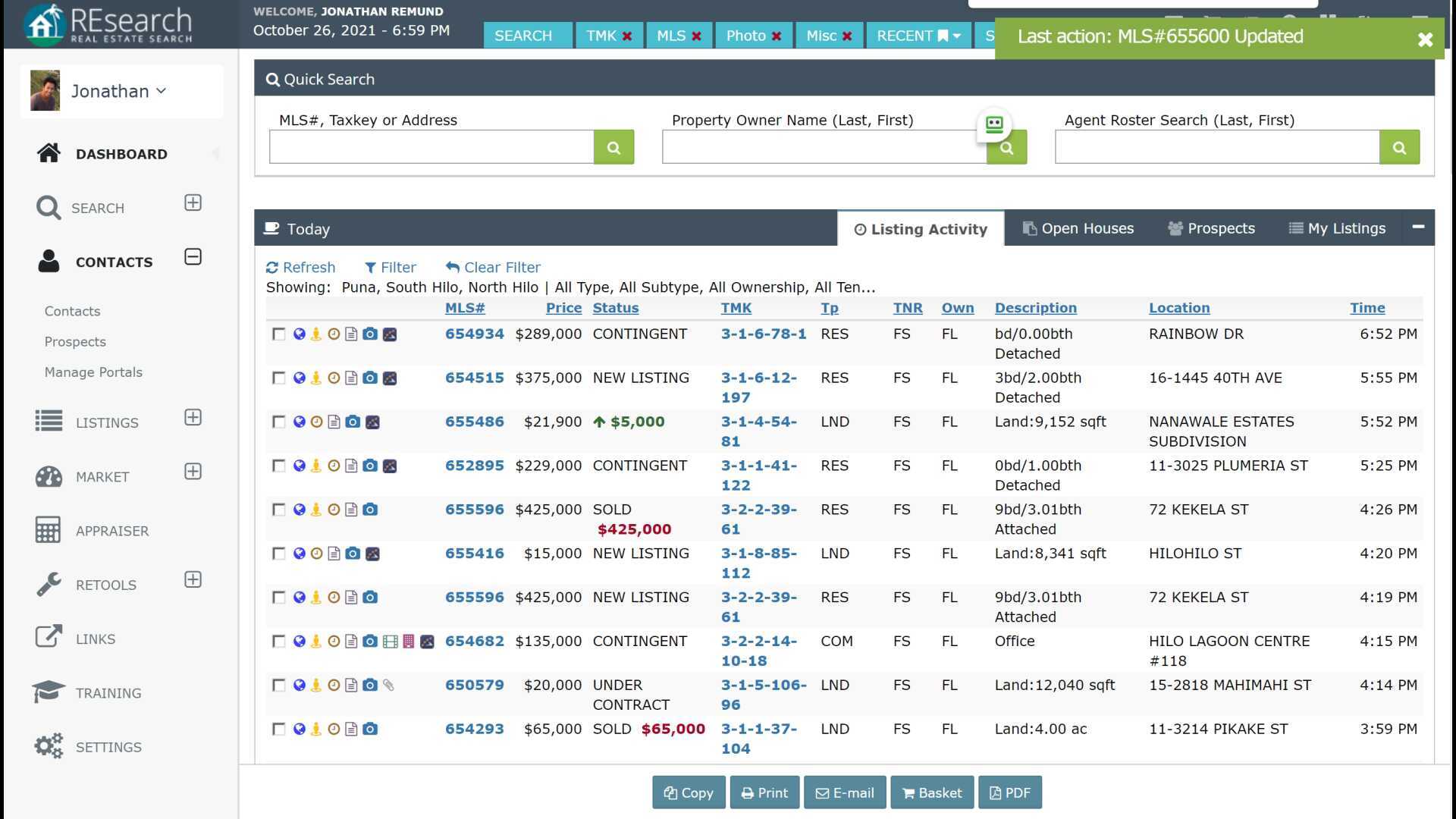Open the history clock icon for listing 655486
1456x819 pixels.
[x=317, y=422]
